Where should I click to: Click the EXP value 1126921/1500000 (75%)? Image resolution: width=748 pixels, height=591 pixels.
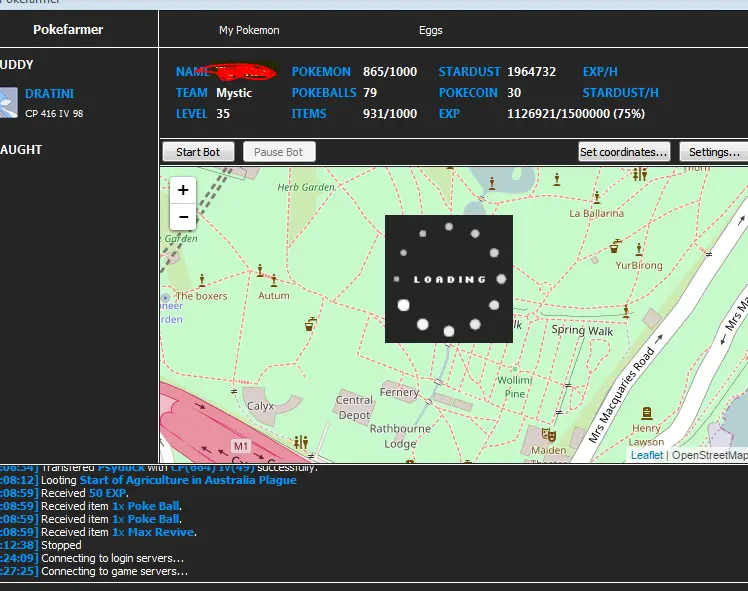coord(576,114)
